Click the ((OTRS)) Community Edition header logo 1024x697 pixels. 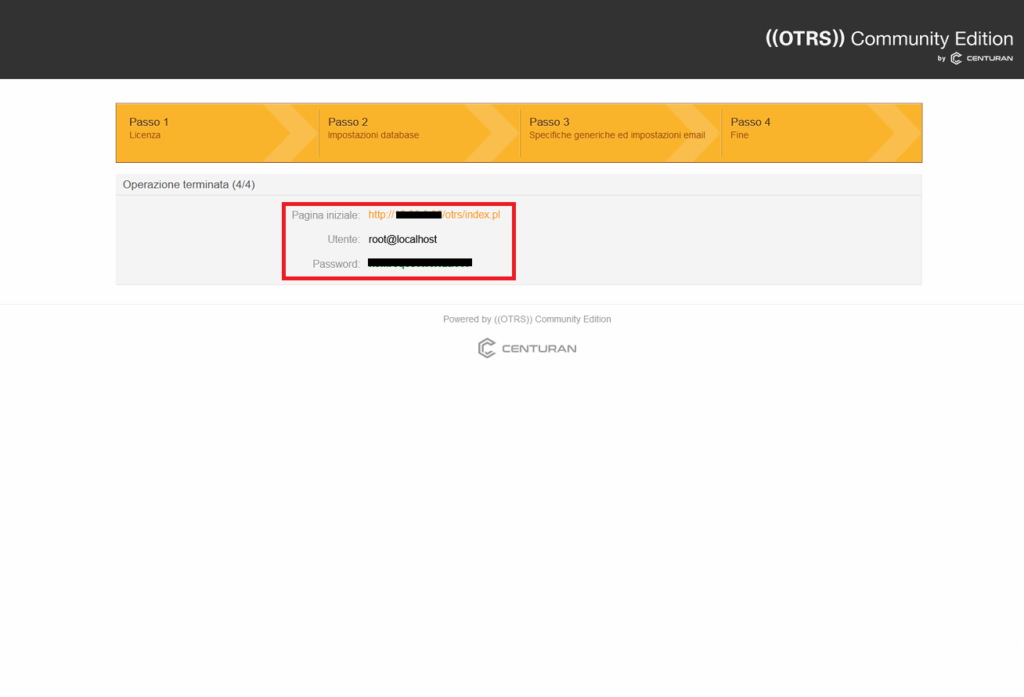coord(888,39)
